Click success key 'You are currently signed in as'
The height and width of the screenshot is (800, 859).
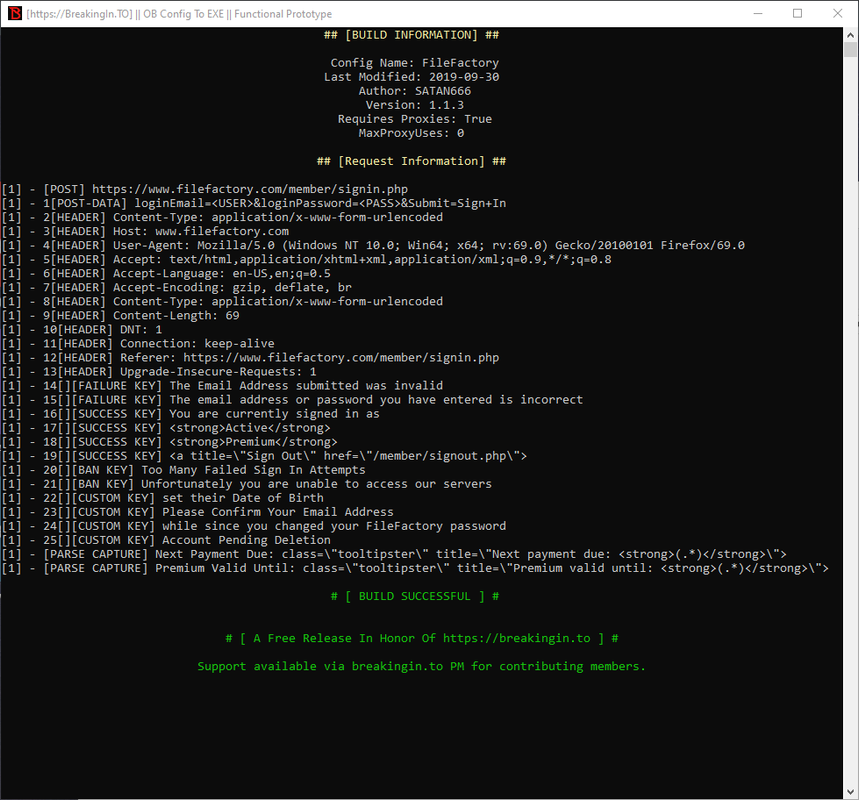pos(191,414)
